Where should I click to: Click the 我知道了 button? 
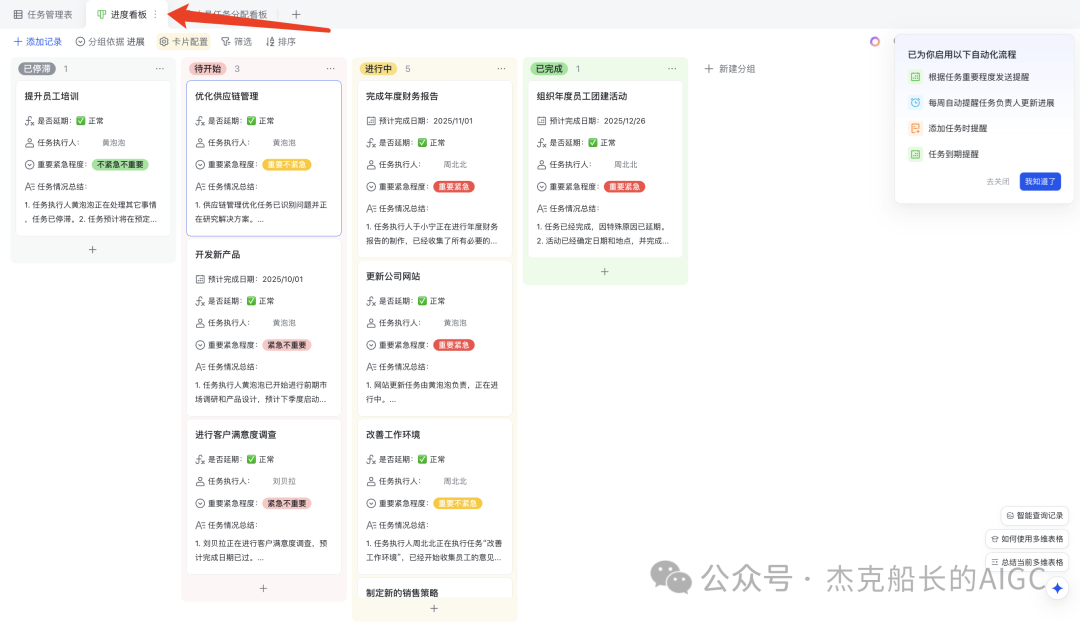[1039, 182]
